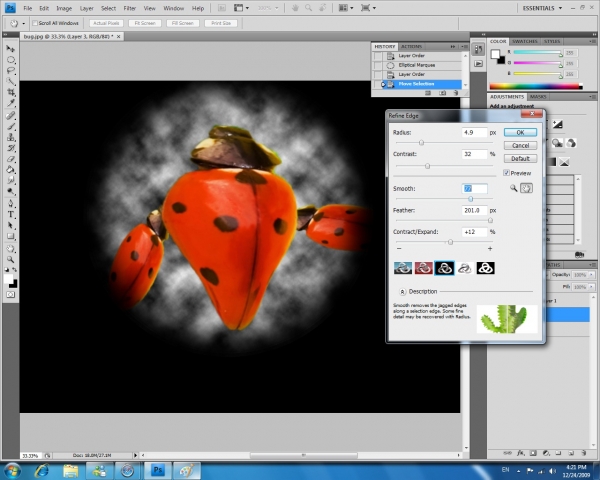Select the Magic Wand tool

point(11,81)
